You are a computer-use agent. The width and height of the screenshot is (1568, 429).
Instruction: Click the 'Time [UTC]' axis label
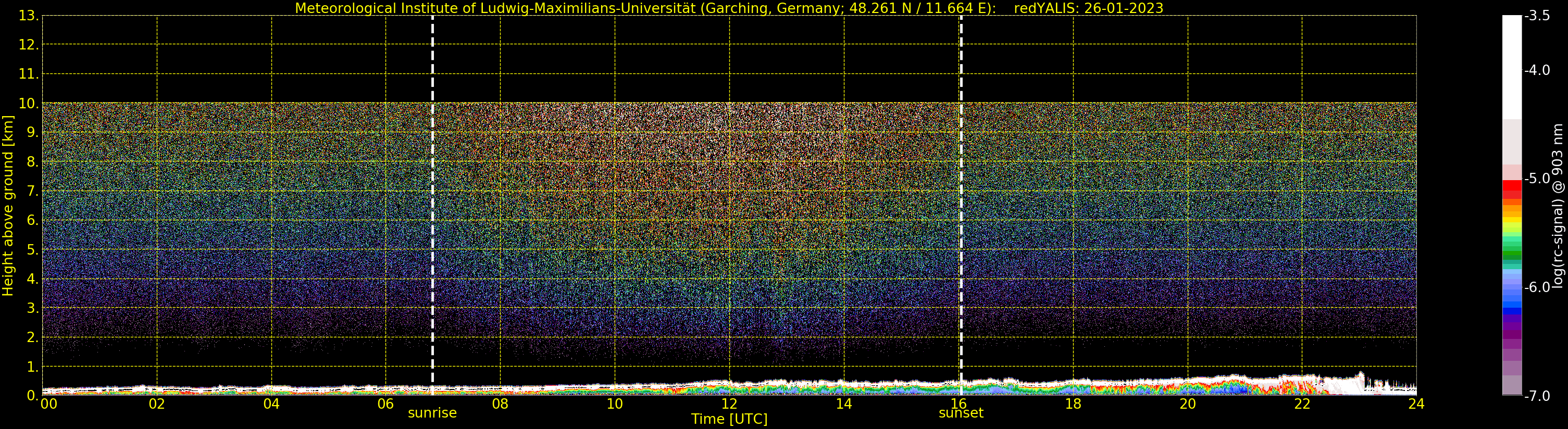[x=729, y=419]
